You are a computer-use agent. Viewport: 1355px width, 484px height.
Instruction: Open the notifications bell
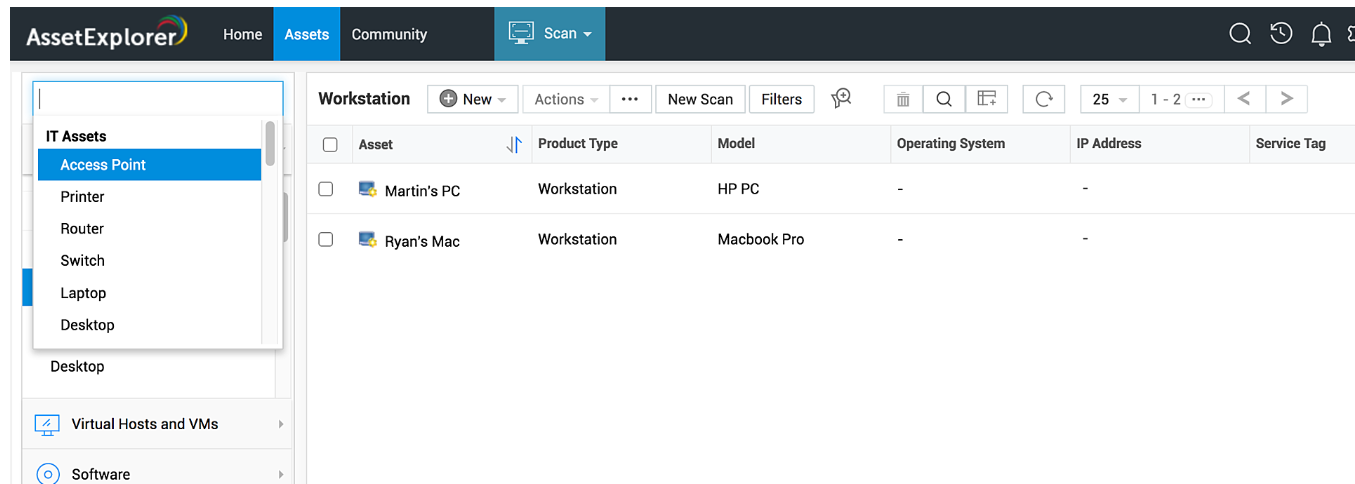1321,35
